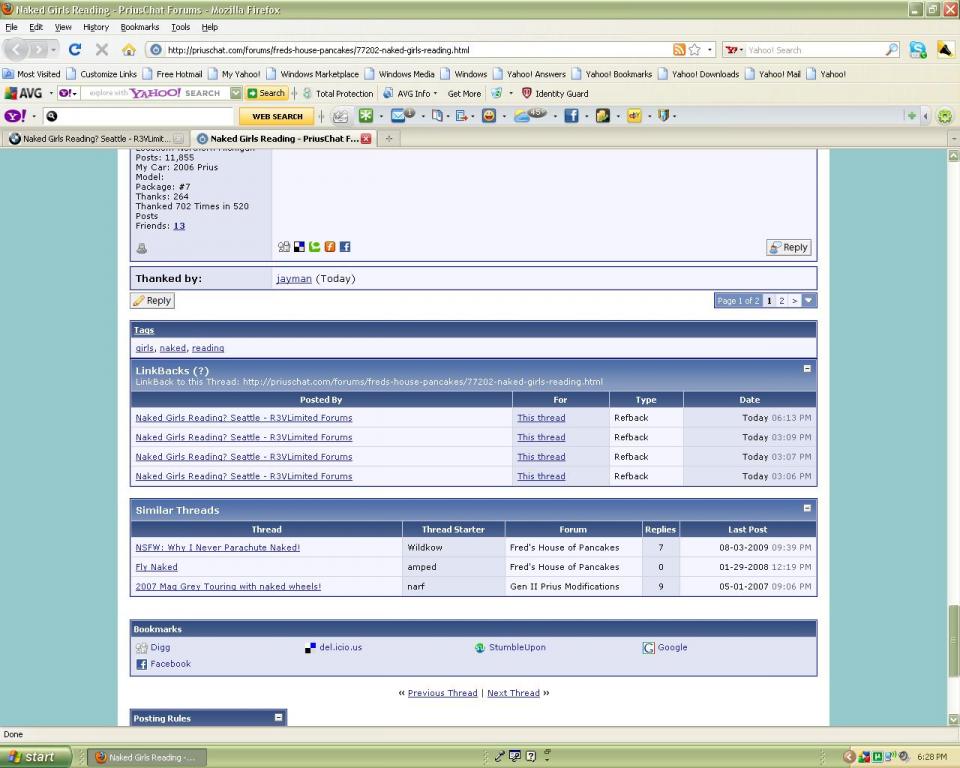Switch to the R3VLimited Forums tab
The image size is (960, 768).
[x=90, y=139]
